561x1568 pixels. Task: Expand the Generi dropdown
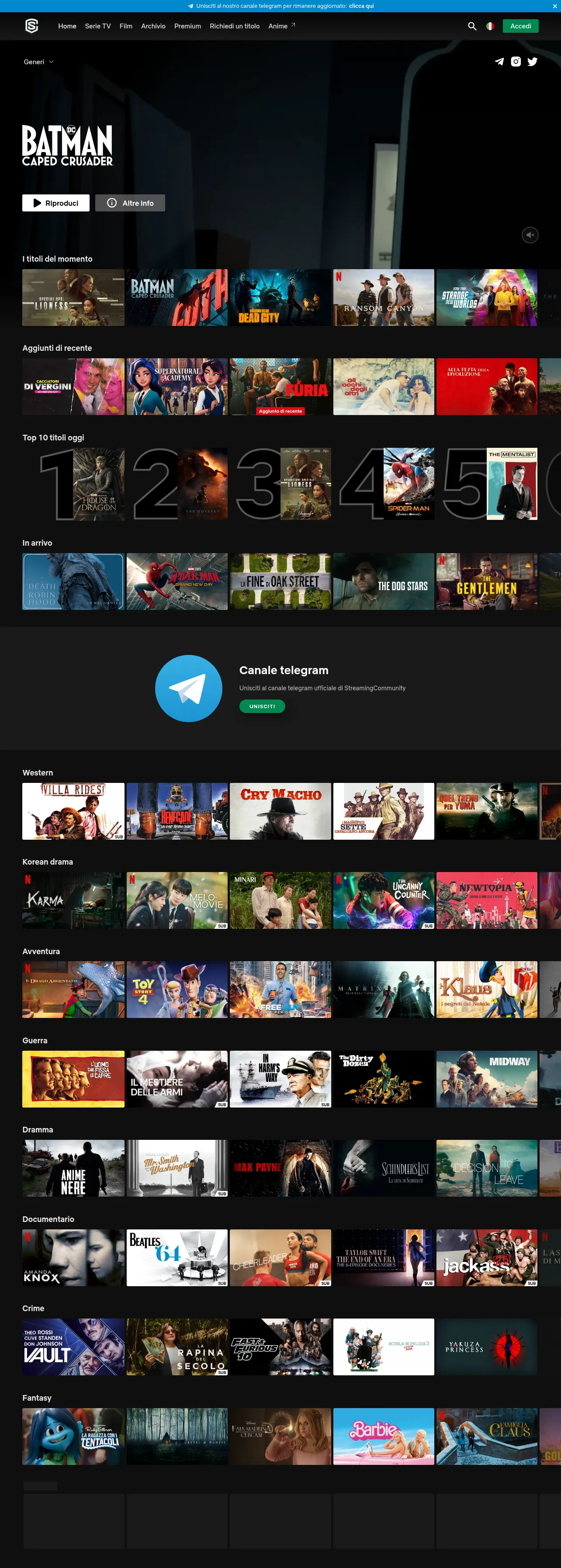coord(38,62)
